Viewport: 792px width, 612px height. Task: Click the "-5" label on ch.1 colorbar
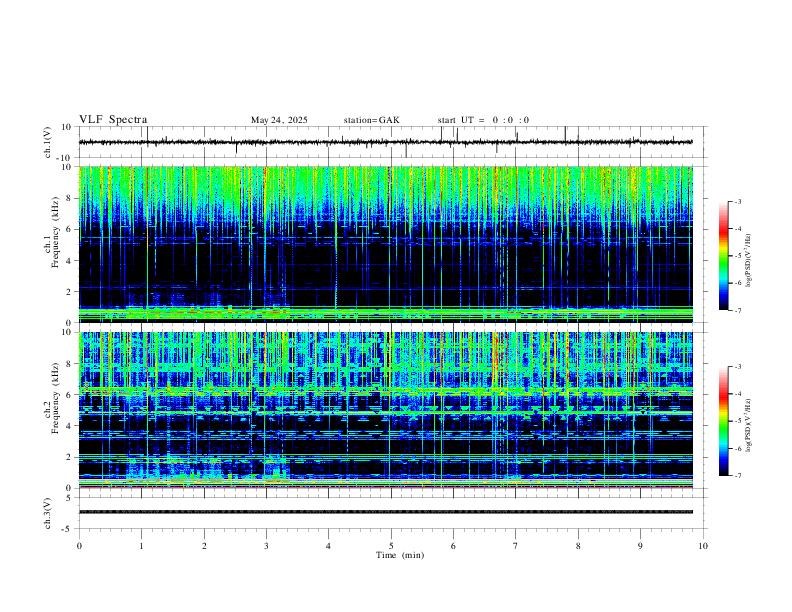pos(738,256)
